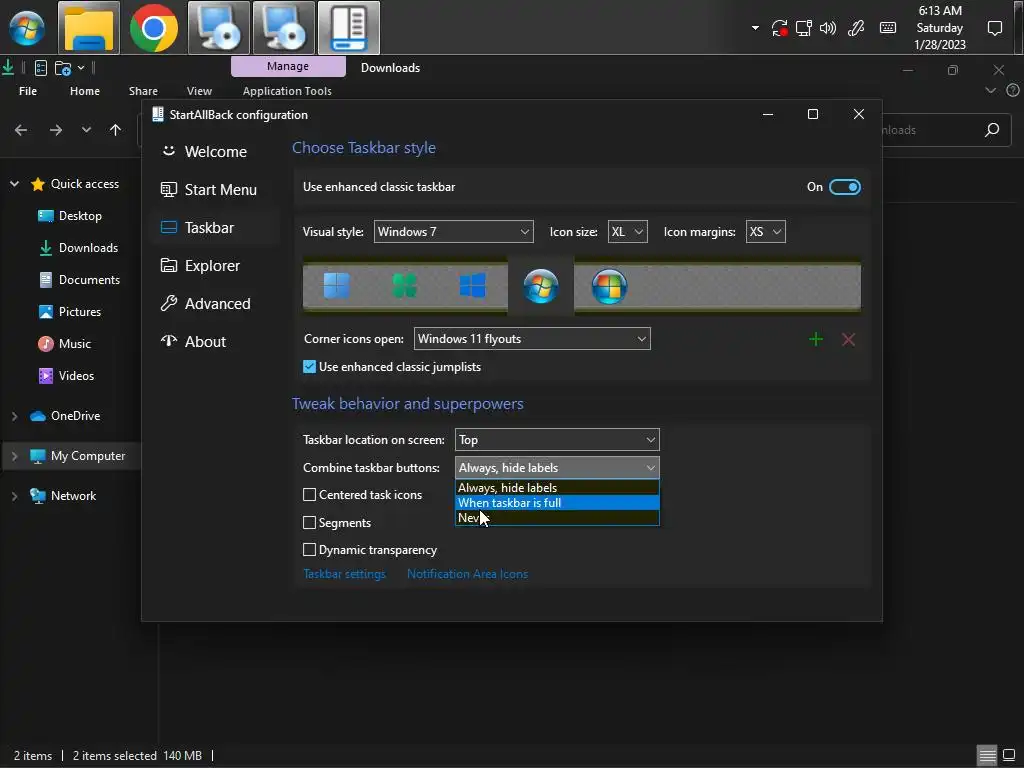
Task: Open the Notification Area Icons link
Action: 468,574
